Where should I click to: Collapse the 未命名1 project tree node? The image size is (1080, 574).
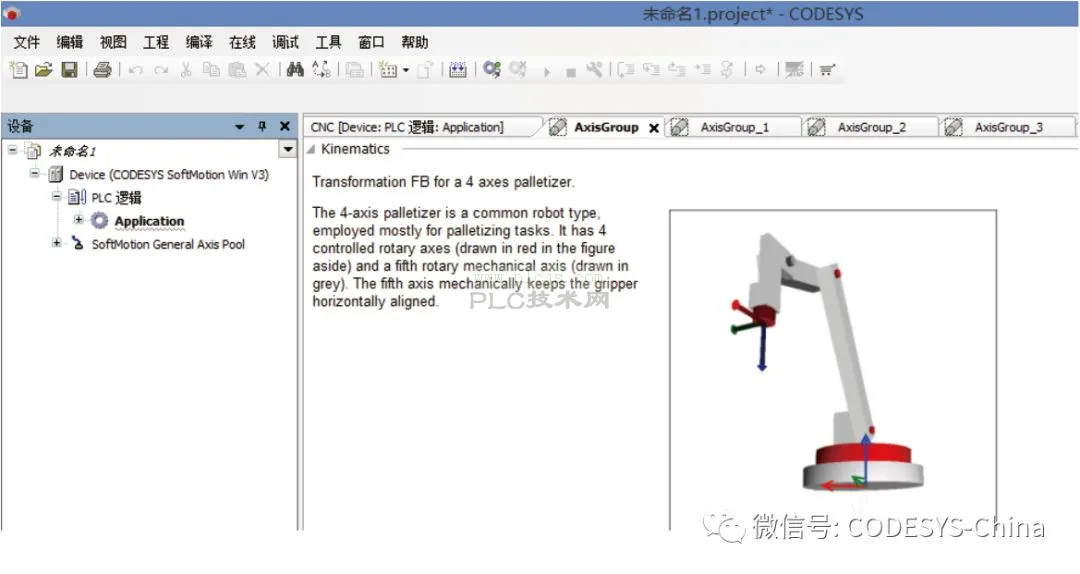[12, 150]
